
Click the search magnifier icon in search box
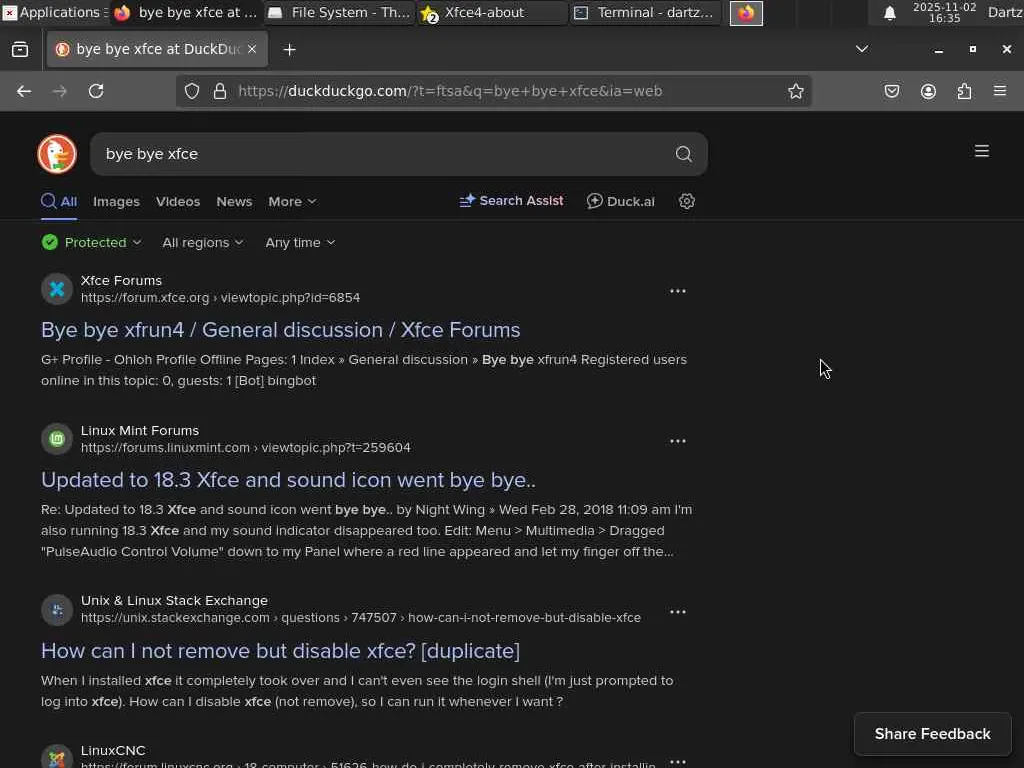[x=684, y=154]
